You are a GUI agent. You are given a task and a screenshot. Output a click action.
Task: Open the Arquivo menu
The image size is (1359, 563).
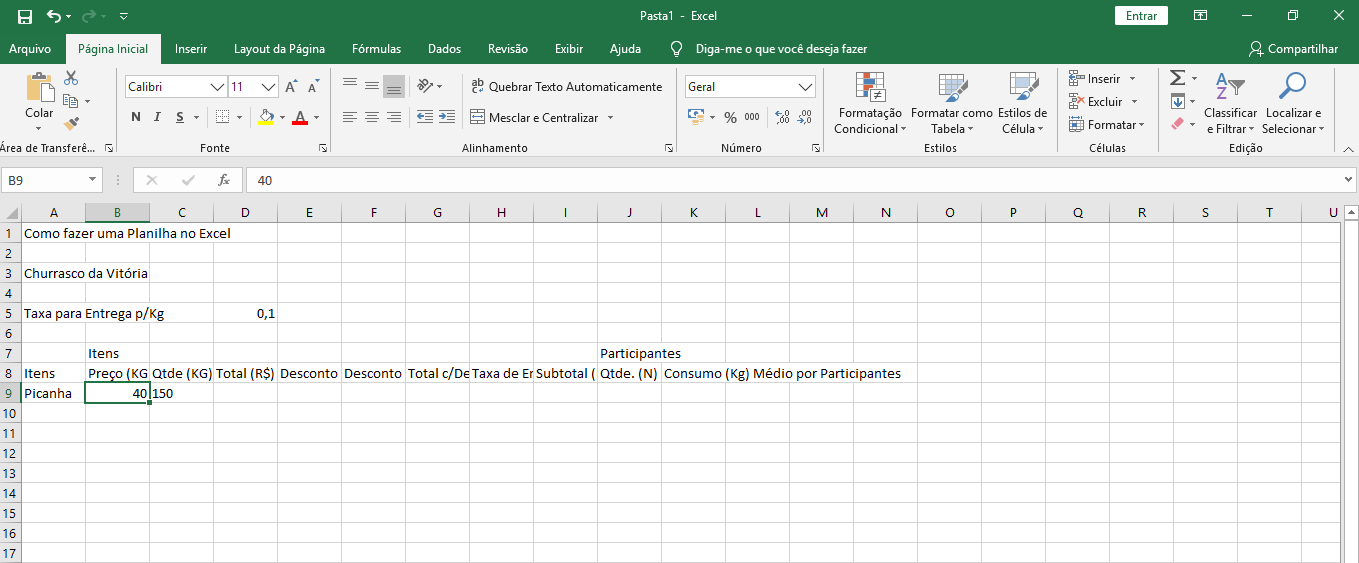click(30, 49)
